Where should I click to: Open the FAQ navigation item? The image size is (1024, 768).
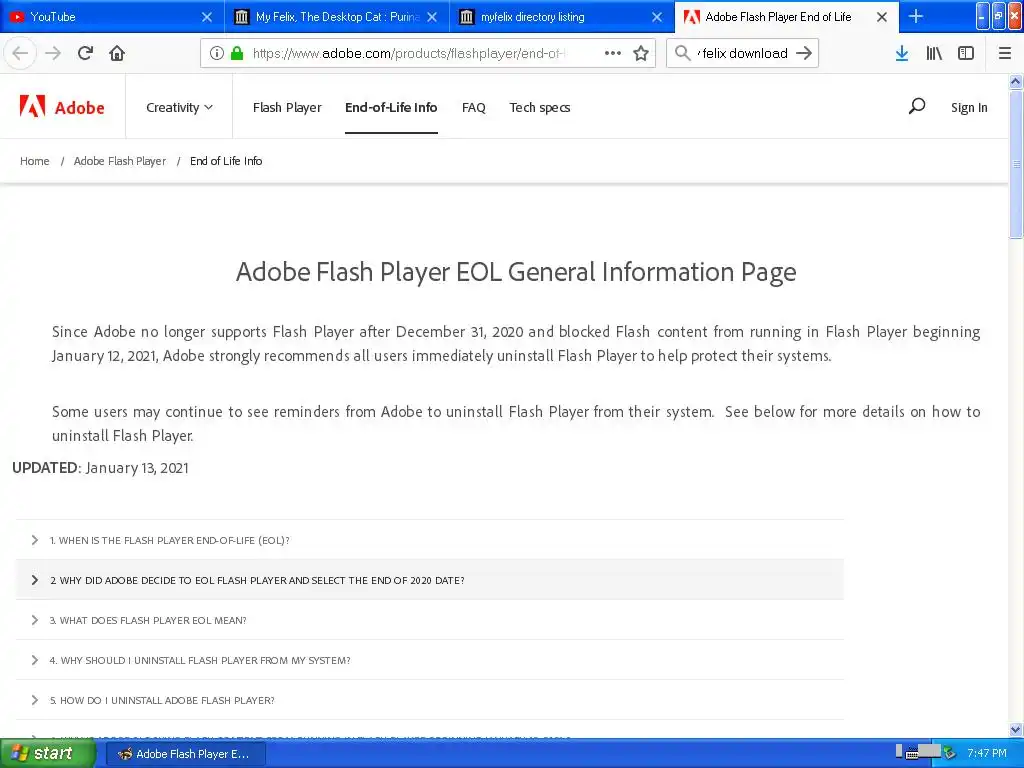[473, 107]
